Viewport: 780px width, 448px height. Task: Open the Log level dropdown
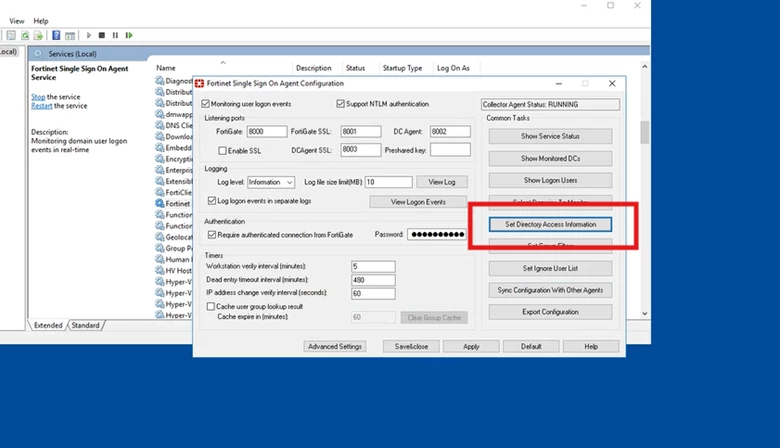click(x=271, y=182)
